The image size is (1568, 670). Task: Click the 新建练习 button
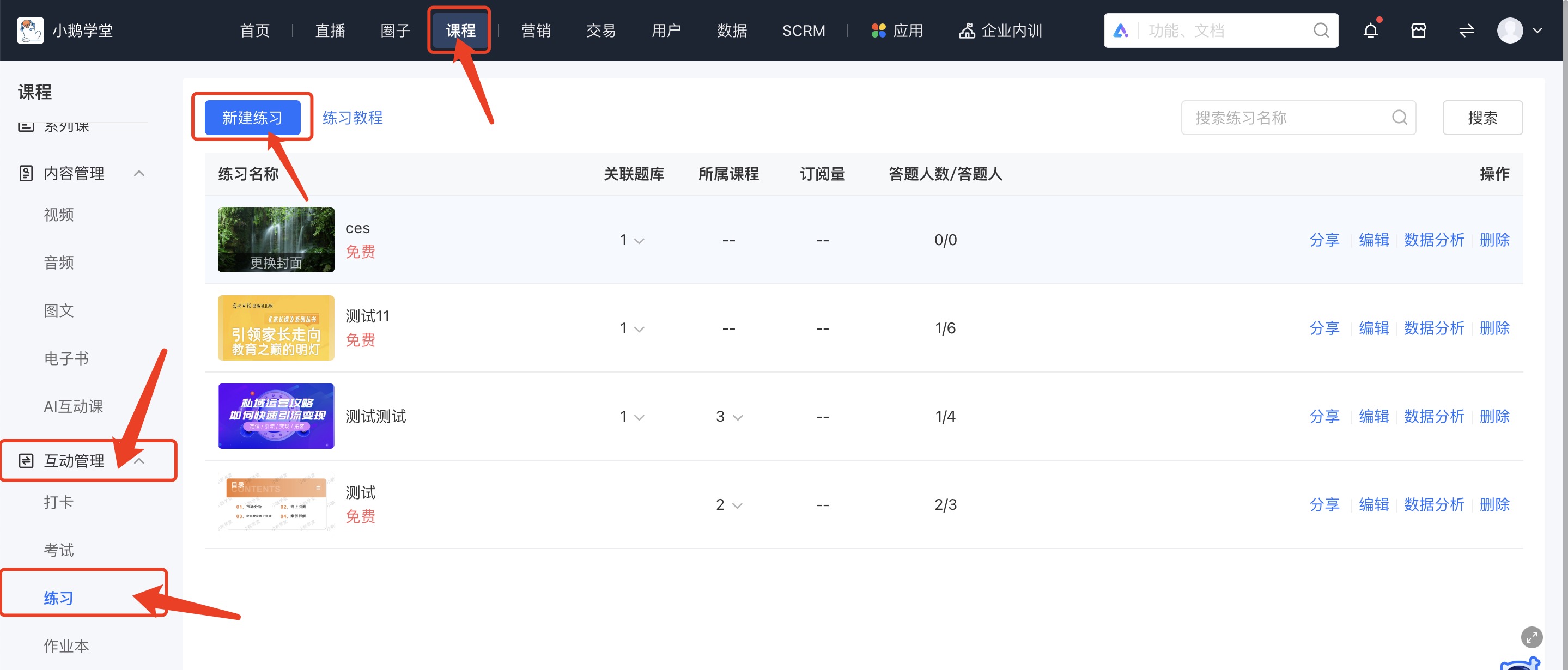252,118
